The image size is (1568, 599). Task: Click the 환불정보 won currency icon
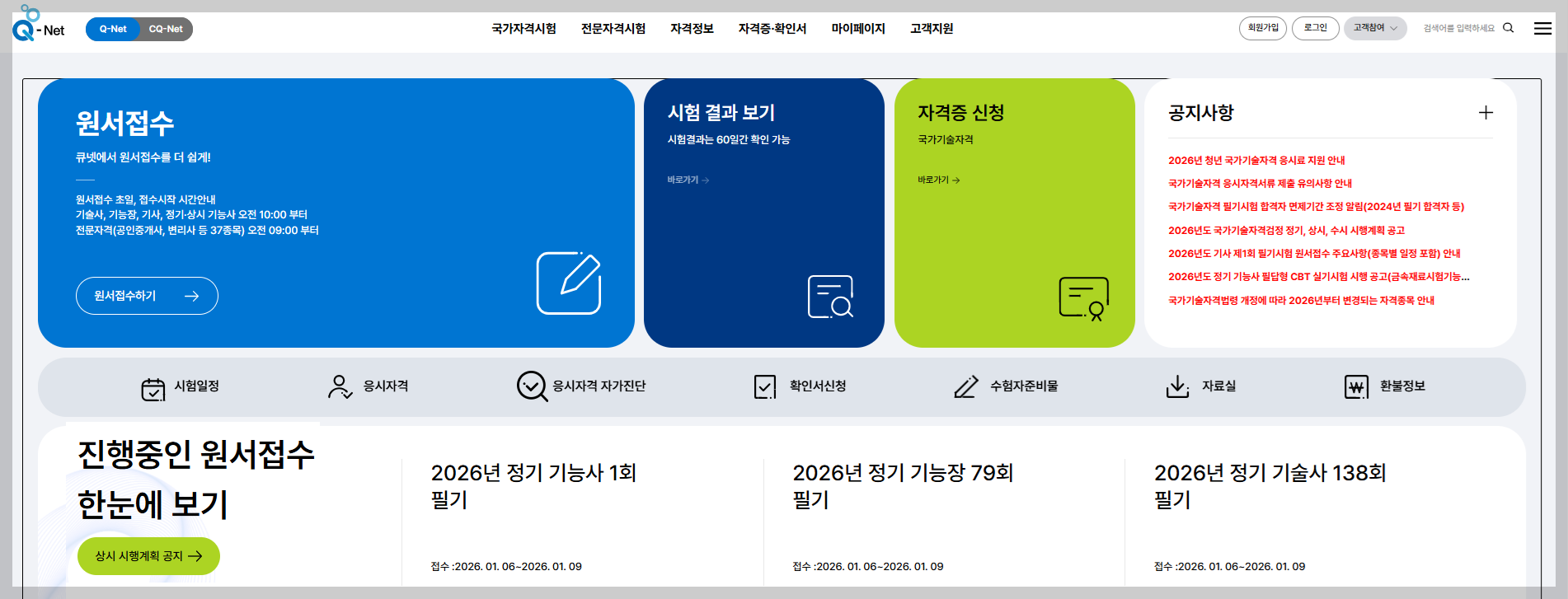(x=1356, y=386)
